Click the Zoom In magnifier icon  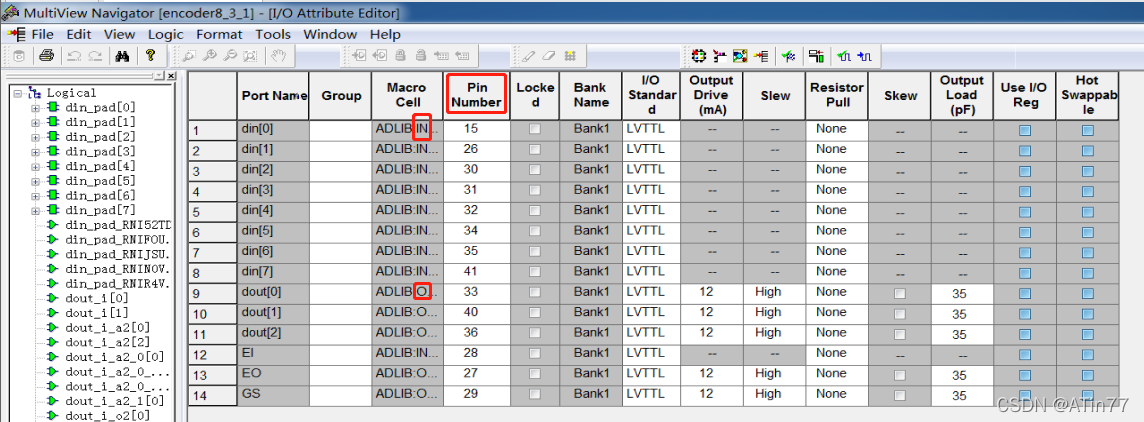tap(209, 55)
